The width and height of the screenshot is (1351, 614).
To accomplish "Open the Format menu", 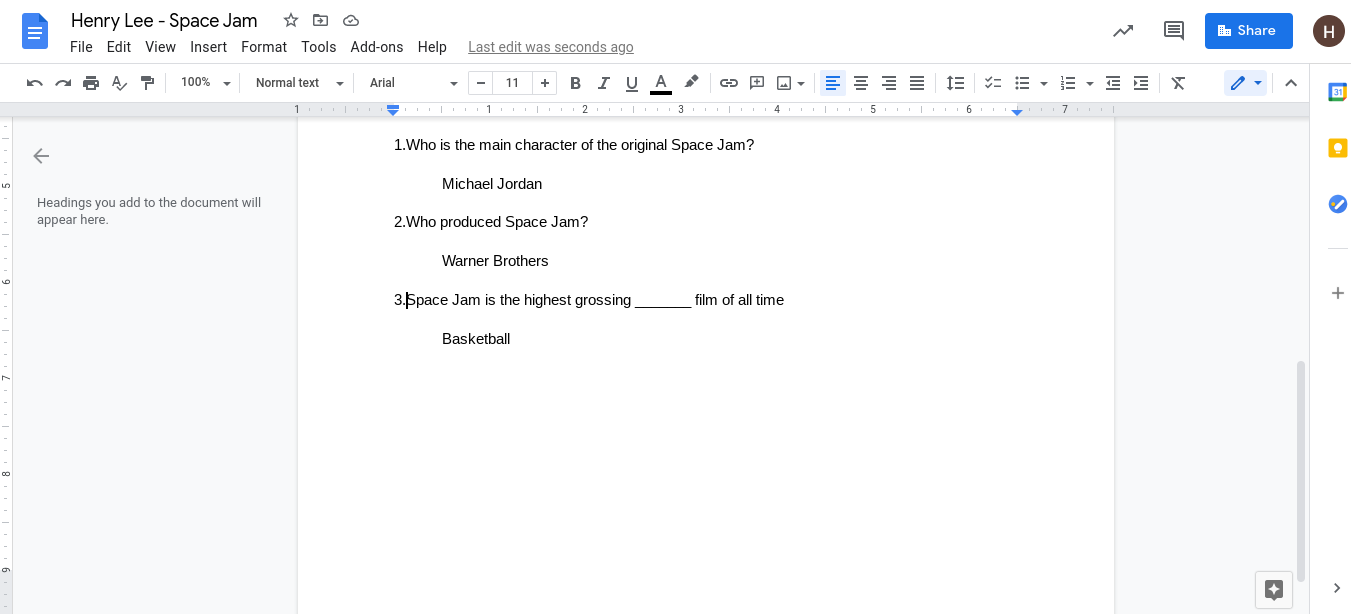I will [264, 47].
